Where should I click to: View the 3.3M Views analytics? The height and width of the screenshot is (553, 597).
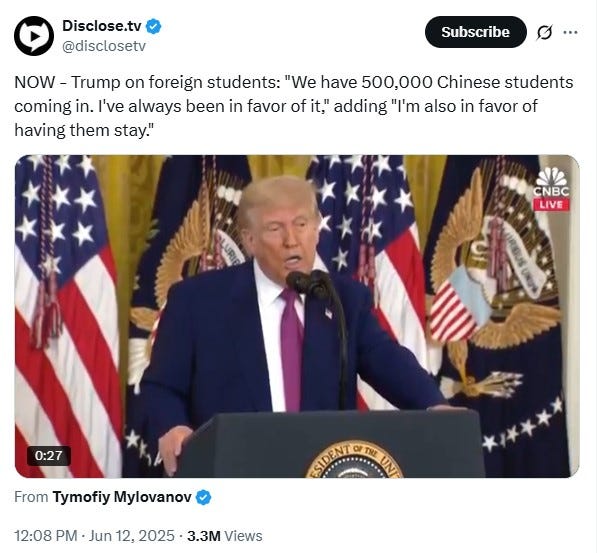click(225, 536)
